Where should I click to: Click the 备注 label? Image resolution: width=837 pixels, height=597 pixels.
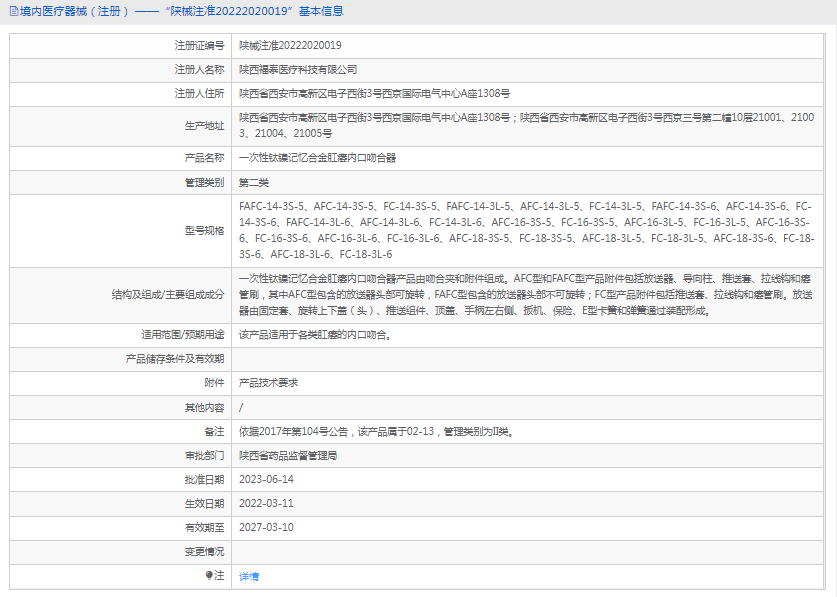[214, 431]
